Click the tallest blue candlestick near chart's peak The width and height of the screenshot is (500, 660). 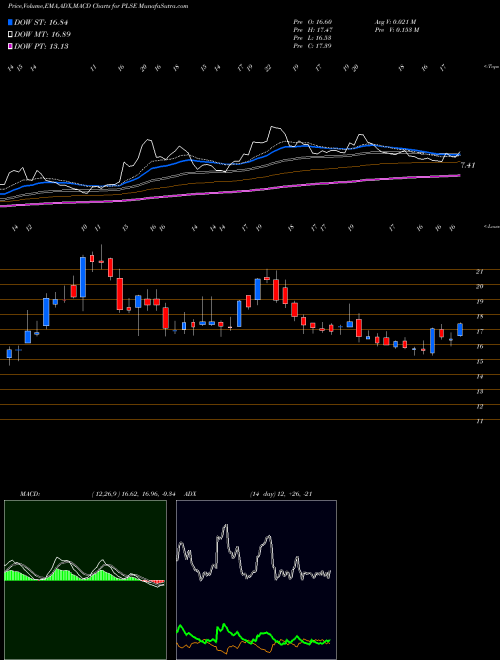83,277
